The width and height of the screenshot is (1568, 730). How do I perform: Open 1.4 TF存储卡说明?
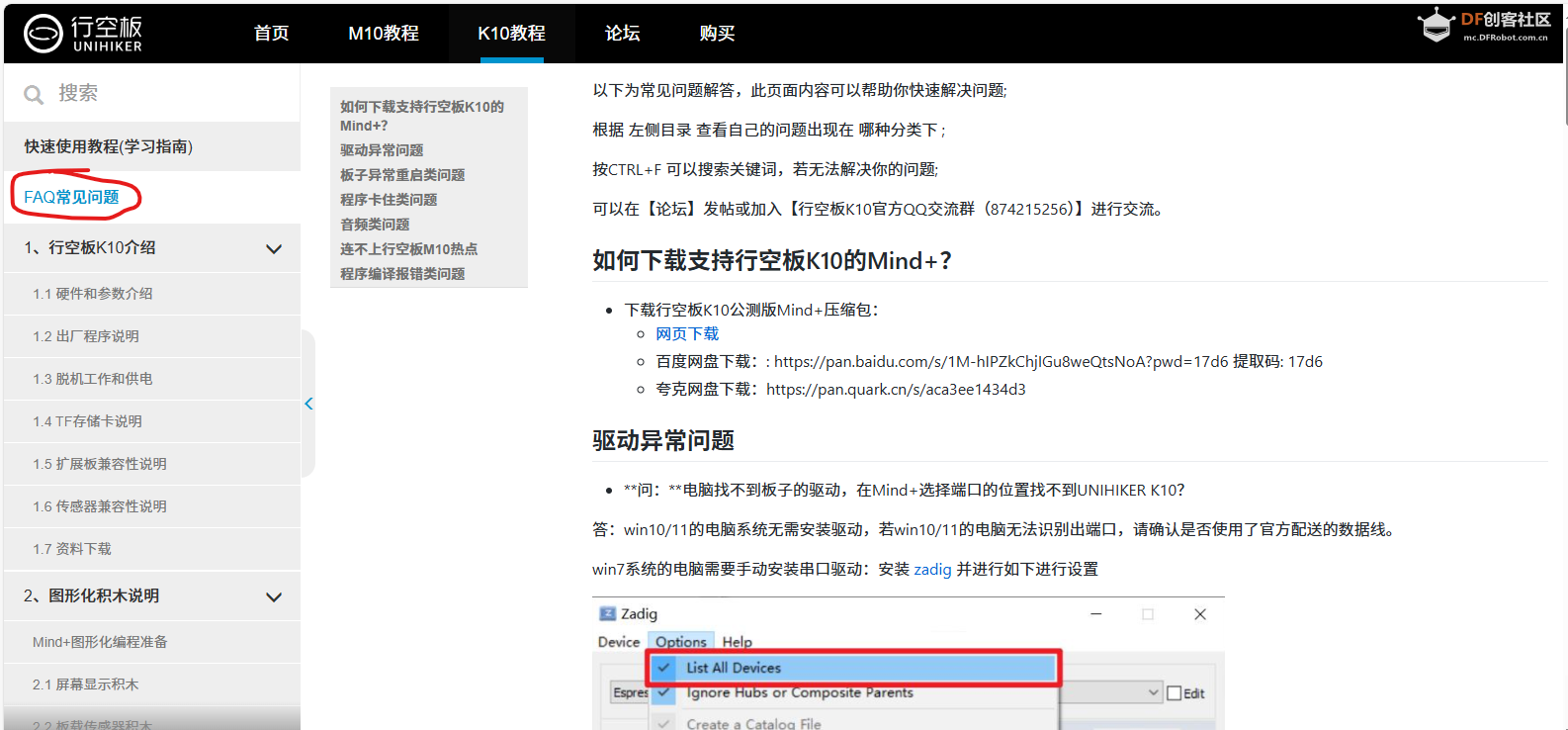click(x=152, y=421)
